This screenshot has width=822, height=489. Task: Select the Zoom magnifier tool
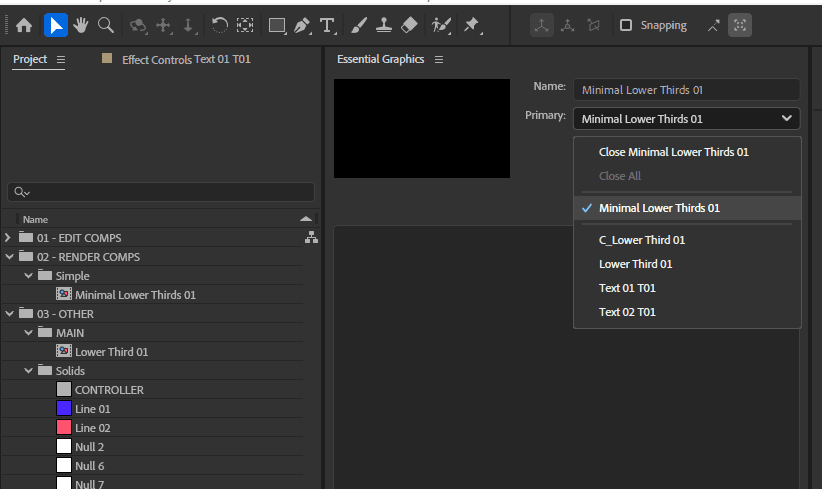[105, 25]
